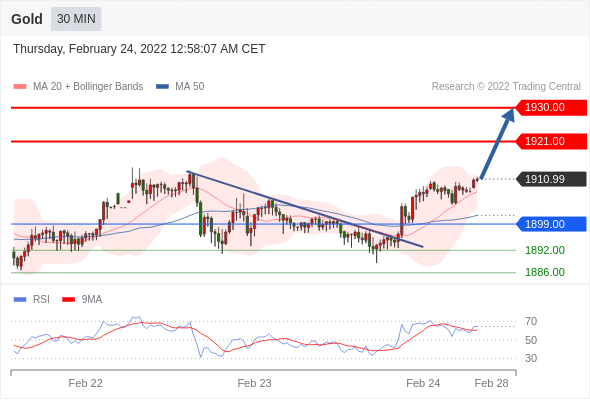Click the Feb 24 date axis label

point(423,383)
